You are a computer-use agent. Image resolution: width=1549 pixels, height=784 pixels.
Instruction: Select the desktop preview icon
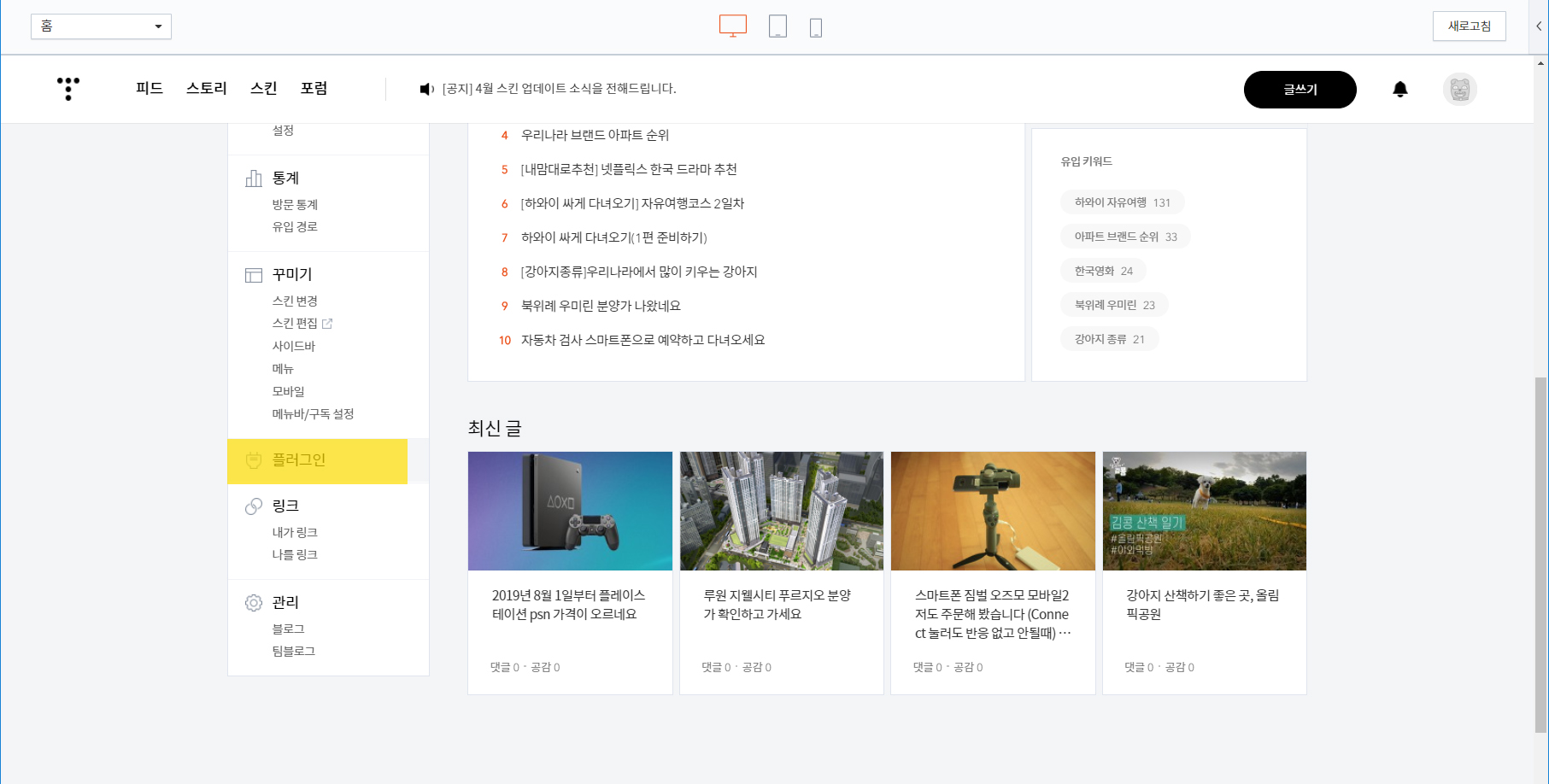733,26
